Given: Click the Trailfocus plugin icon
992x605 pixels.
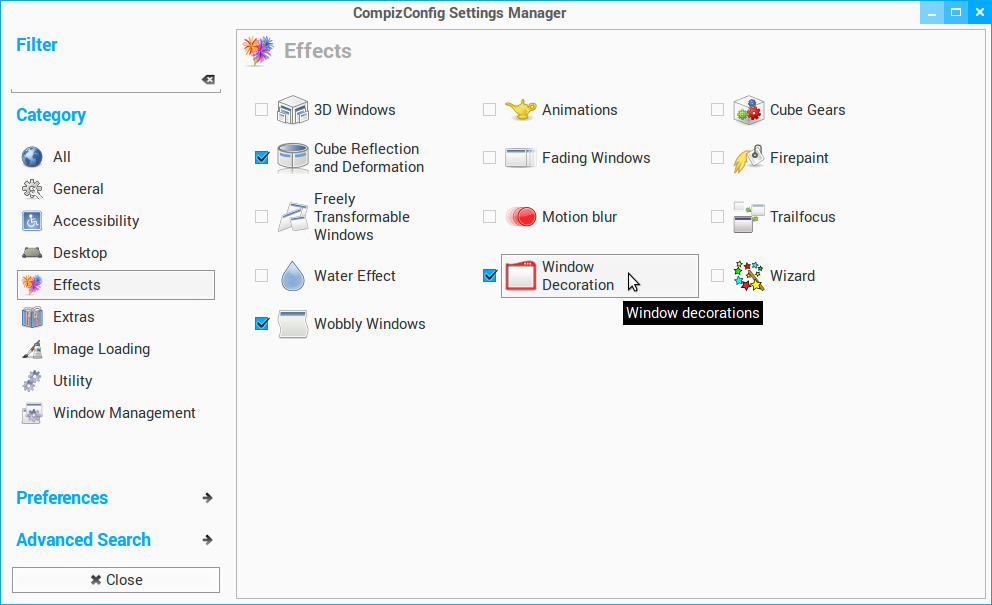Looking at the screenshot, I should [x=748, y=217].
